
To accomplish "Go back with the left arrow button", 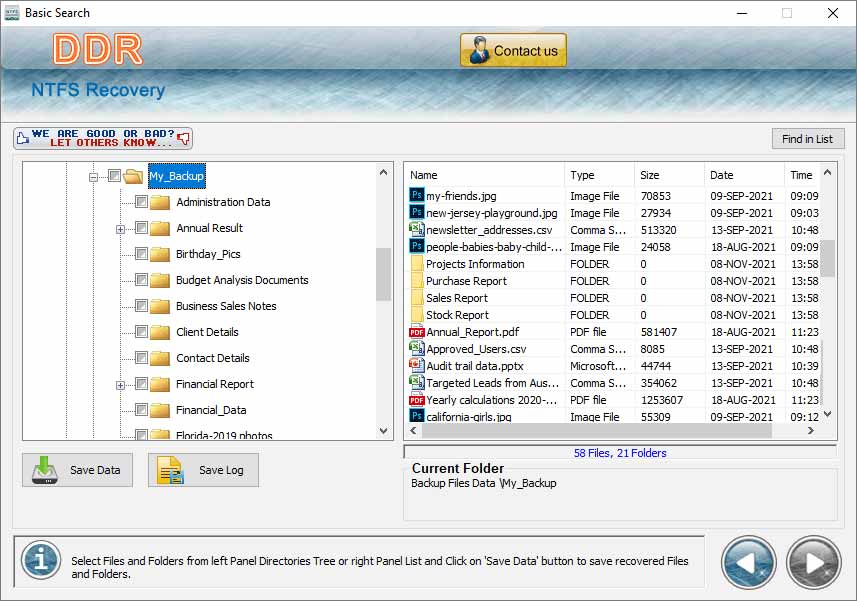I will (748, 562).
